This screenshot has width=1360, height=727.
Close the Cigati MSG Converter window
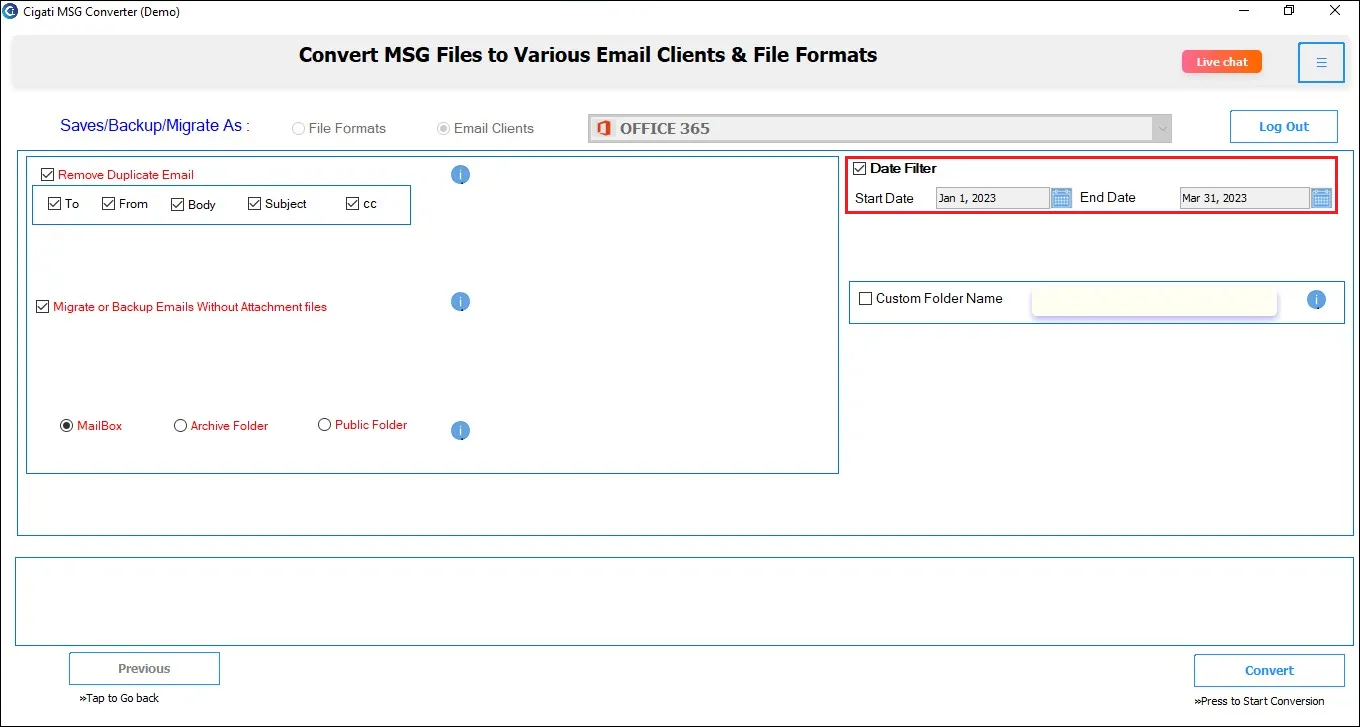click(1336, 11)
